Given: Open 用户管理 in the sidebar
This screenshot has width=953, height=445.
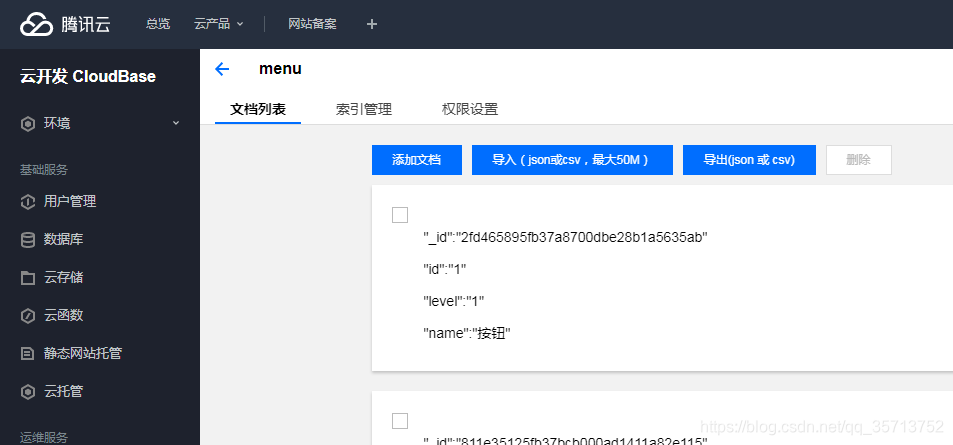Looking at the screenshot, I should (x=70, y=202).
